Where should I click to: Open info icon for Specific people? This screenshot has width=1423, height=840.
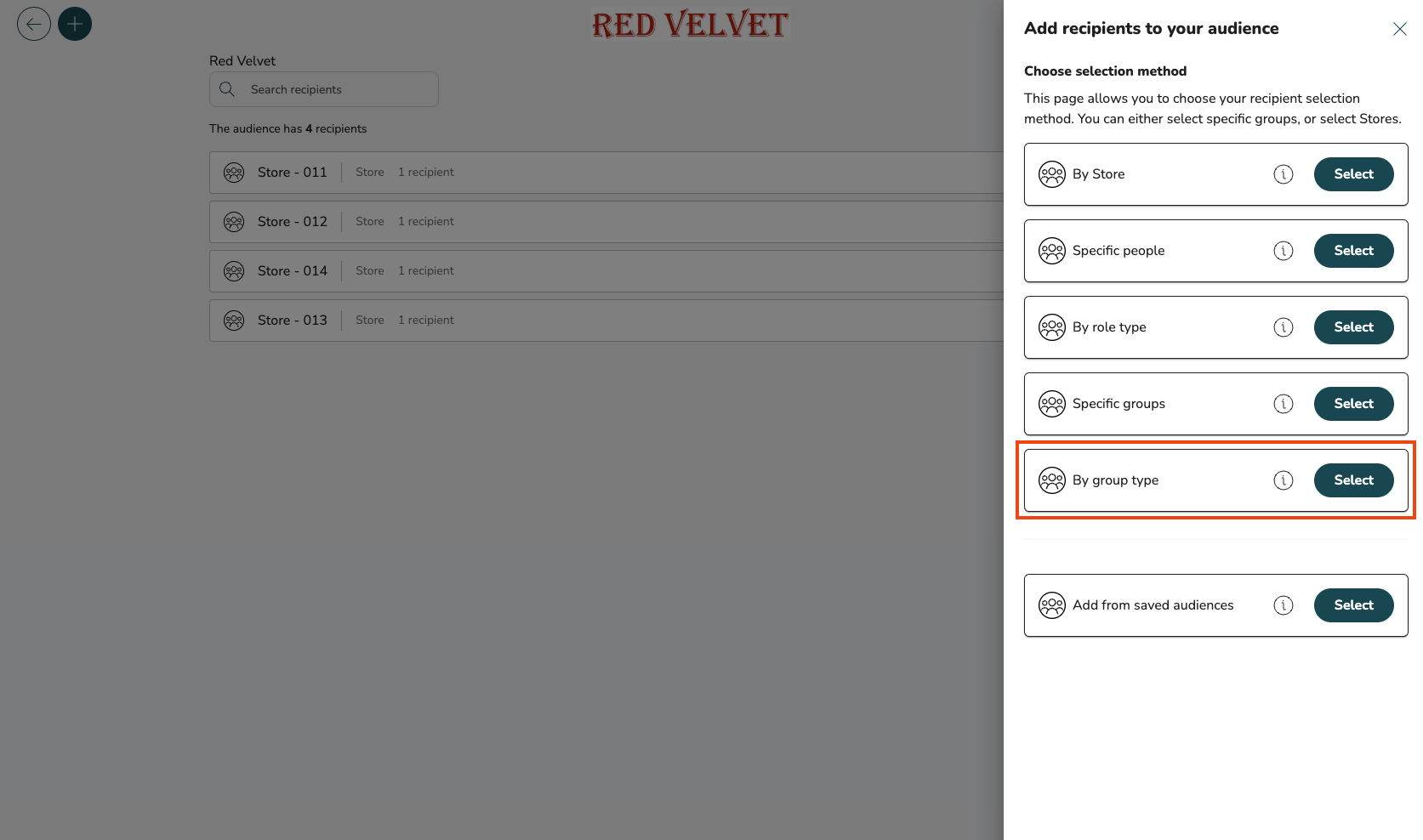1284,251
